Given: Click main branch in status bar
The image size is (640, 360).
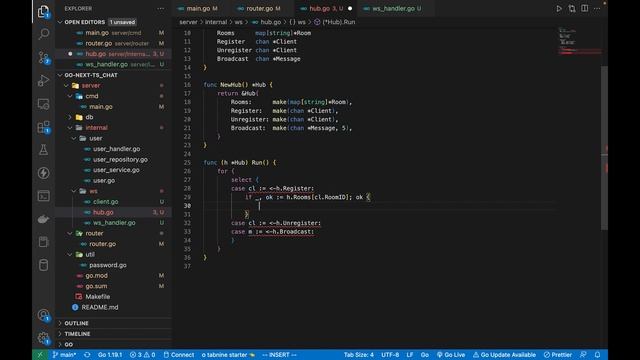Looking at the screenshot, I should (64, 355).
